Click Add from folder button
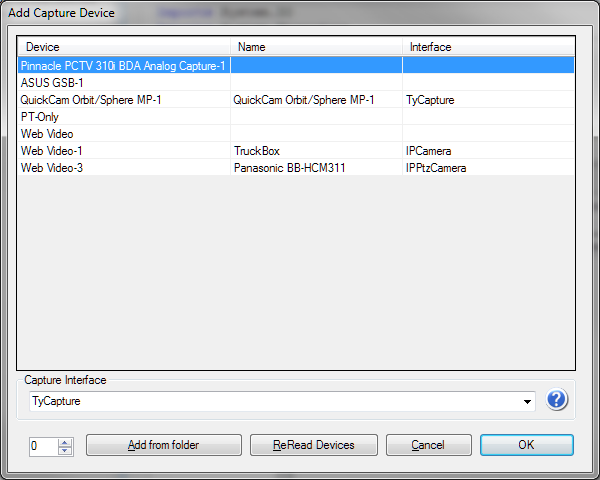 pos(164,445)
